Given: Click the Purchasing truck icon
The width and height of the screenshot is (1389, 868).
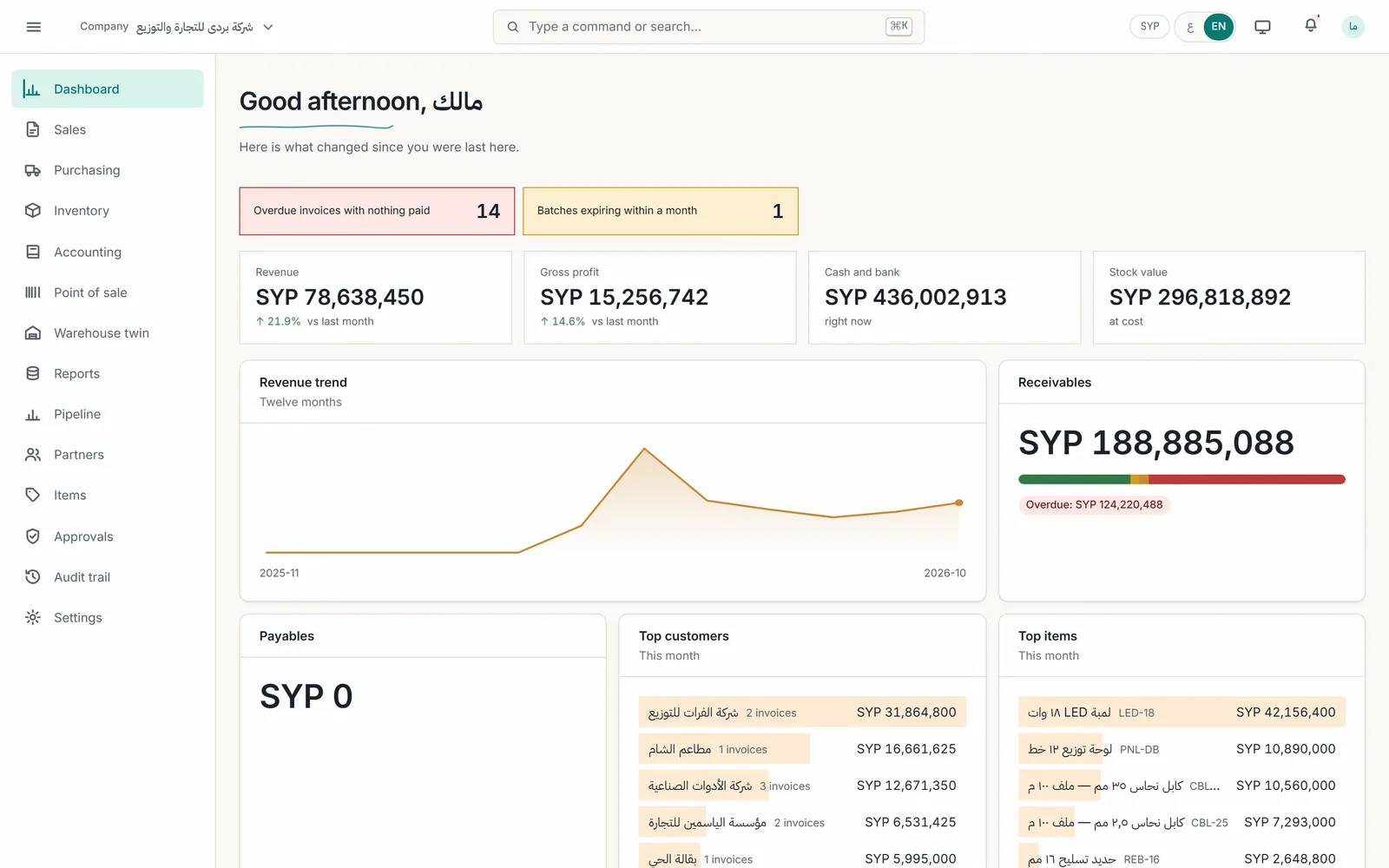Looking at the screenshot, I should (x=33, y=170).
